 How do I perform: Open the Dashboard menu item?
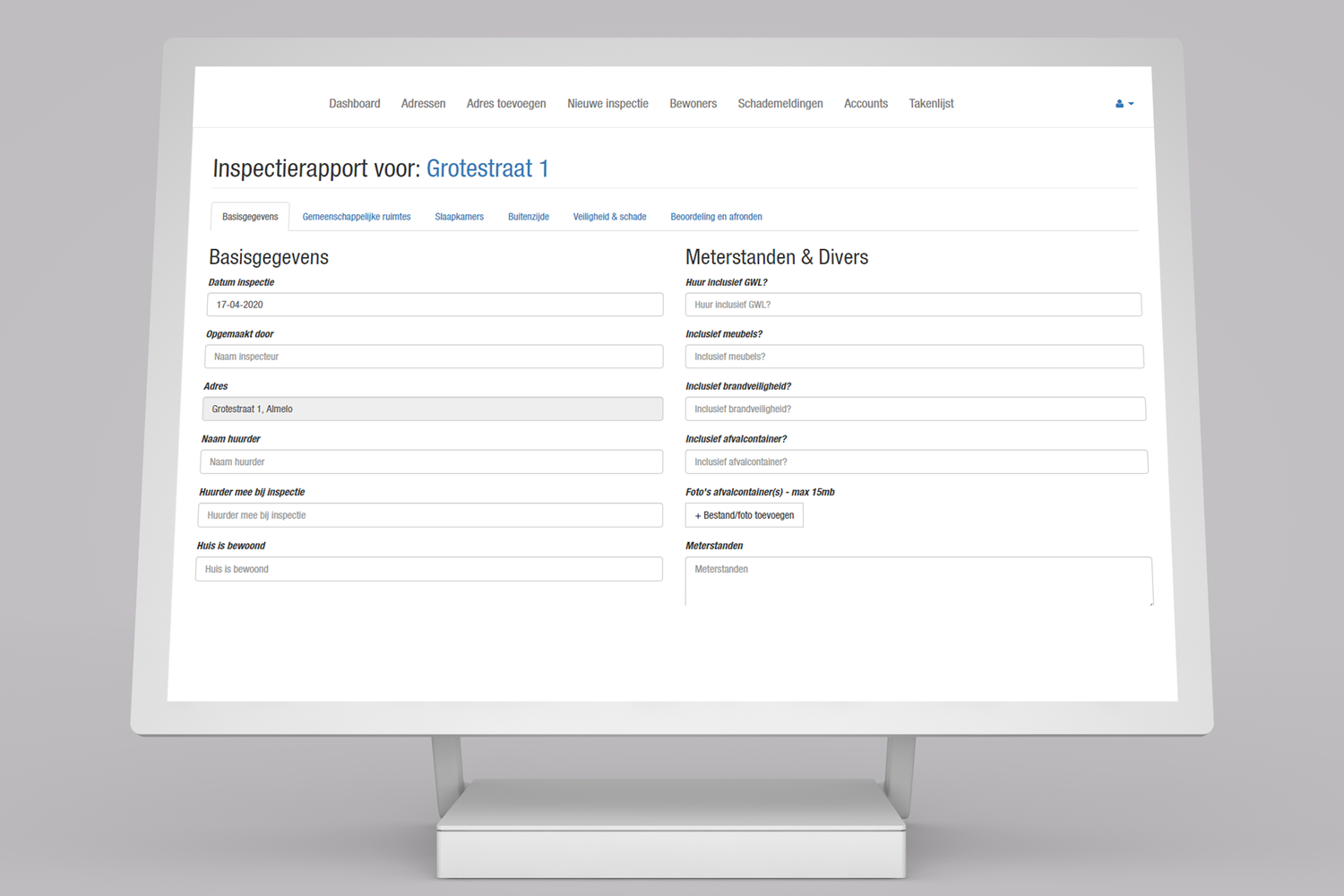coord(354,104)
